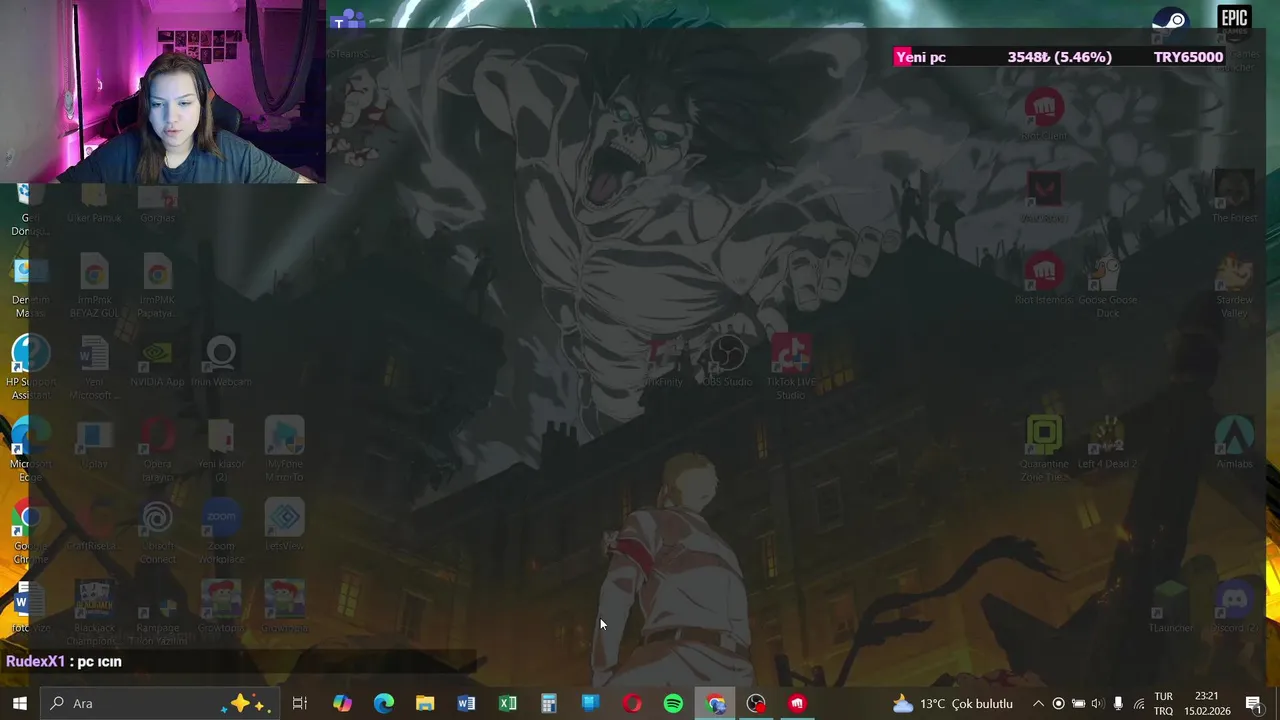Open Zoom Workplace desktop shortcut
Image resolution: width=1280 pixels, height=720 pixels.
click(x=221, y=532)
